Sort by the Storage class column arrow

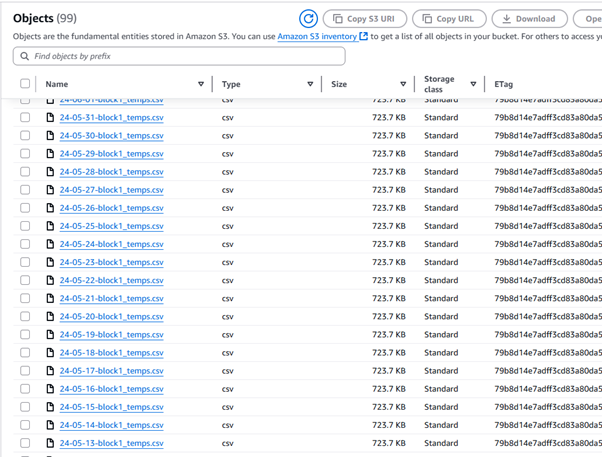473,84
